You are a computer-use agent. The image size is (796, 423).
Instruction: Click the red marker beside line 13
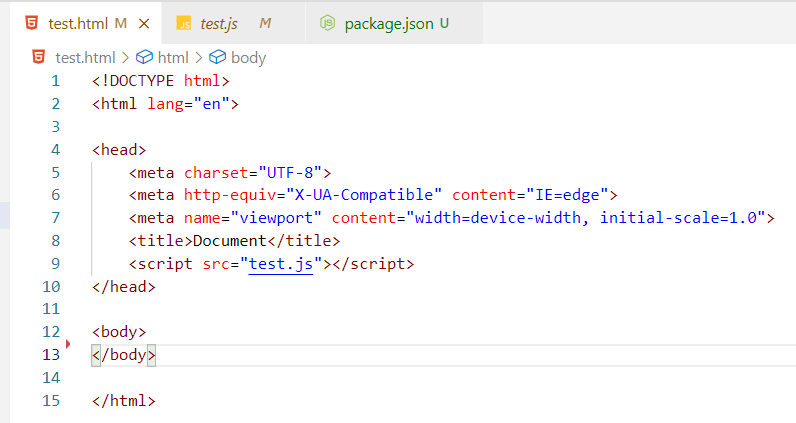pyautogui.click(x=67, y=345)
